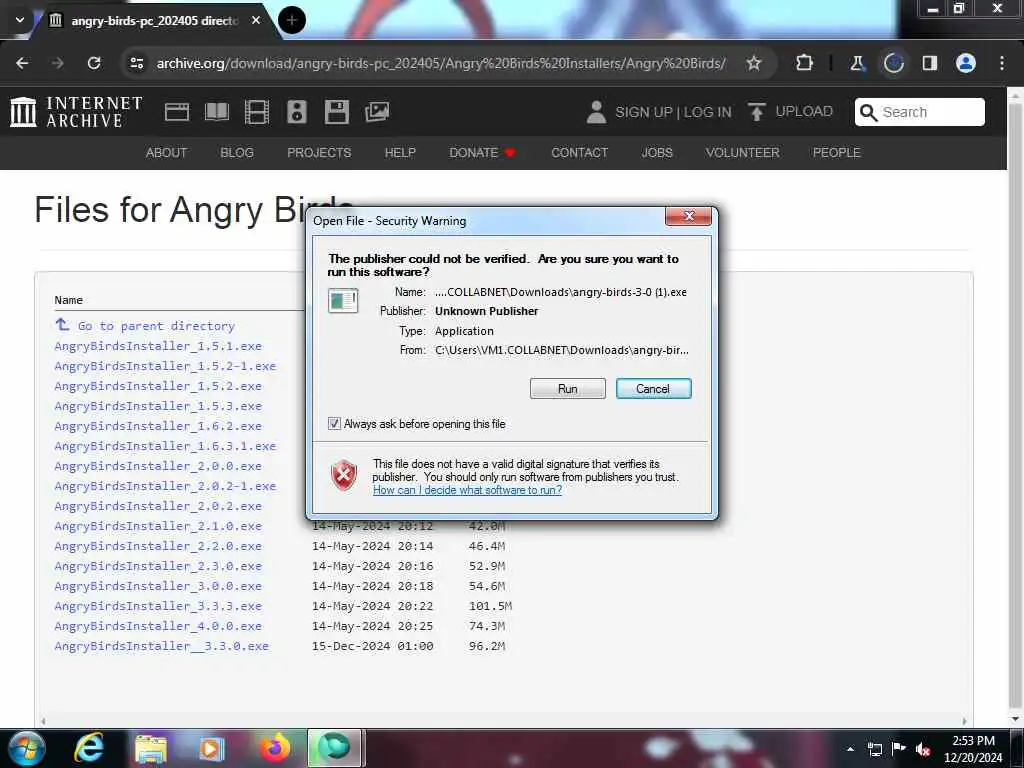This screenshot has height=768, width=1024.
Task: Open the Audio speaker icon
Action: click(296, 112)
